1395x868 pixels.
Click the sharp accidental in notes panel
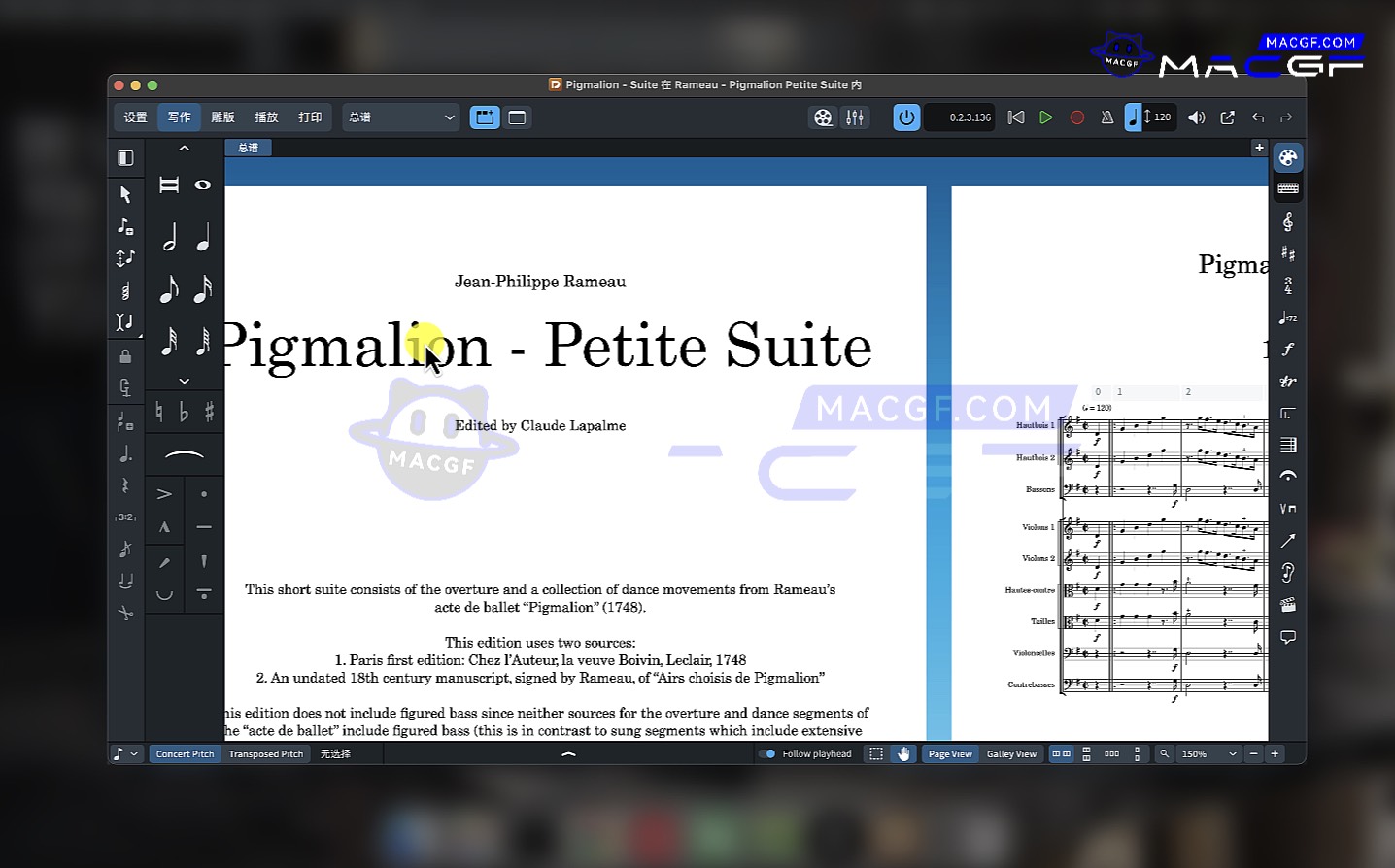(x=209, y=413)
